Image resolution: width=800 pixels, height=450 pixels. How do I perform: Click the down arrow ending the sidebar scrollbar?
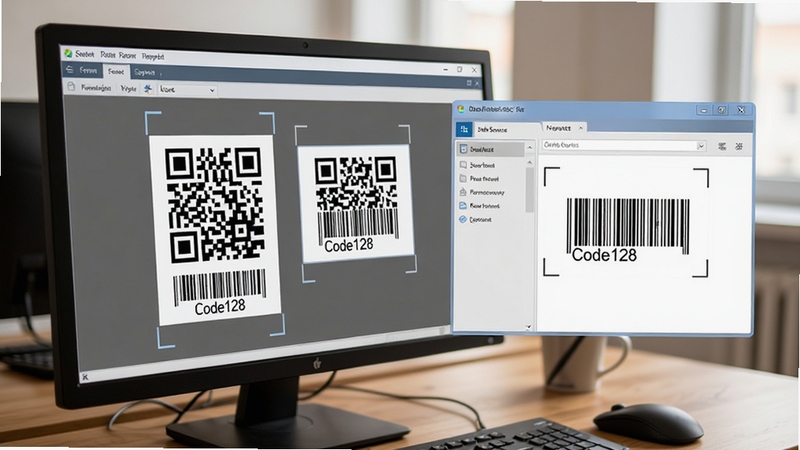(x=529, y=327)
